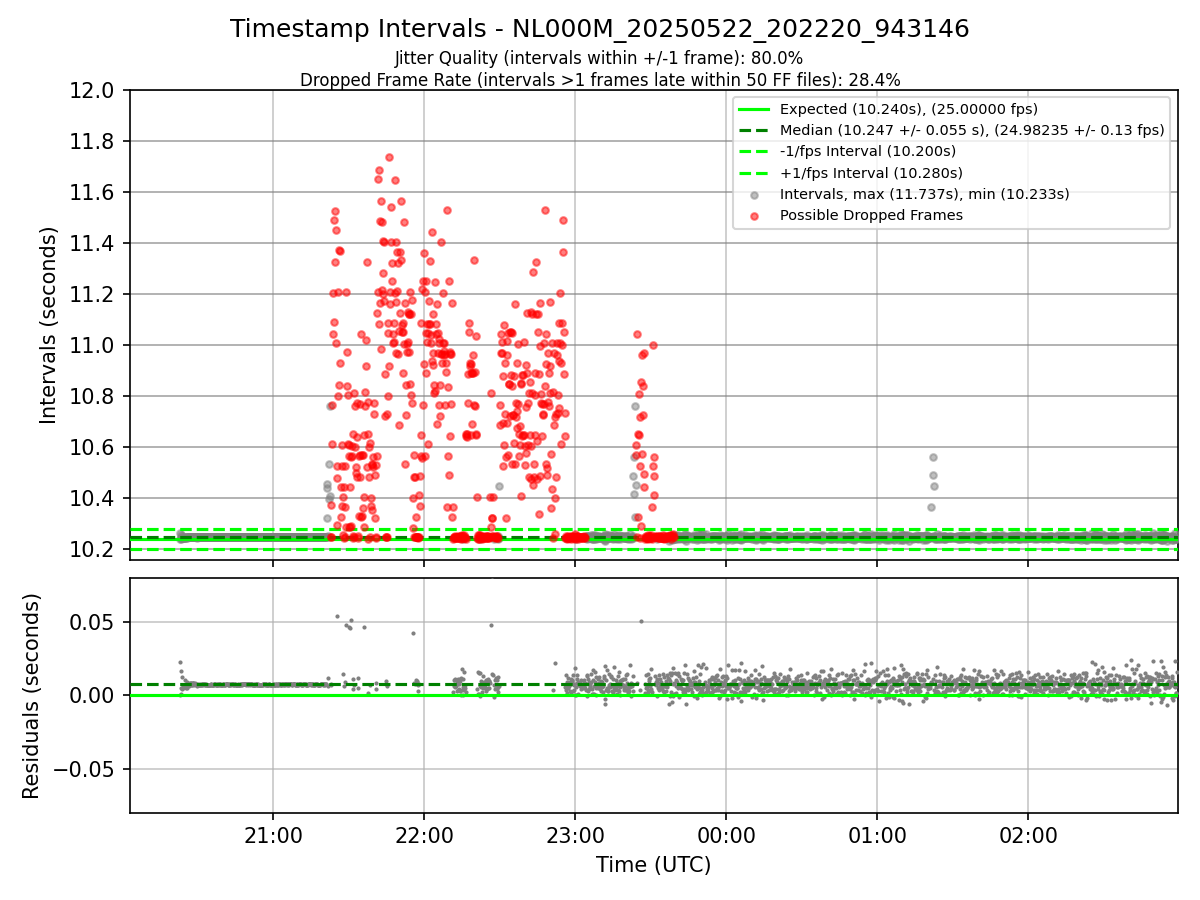
Task: Click the solid green line sample beside 'Expected' in legend
Action: pos(754,109)
